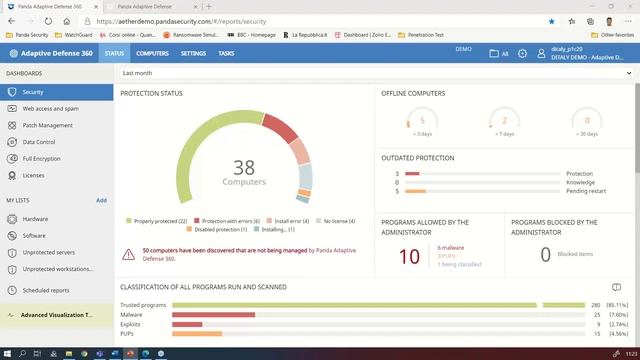Open the Windows Start menu
The height and width of the screenshot is (360, 640).
[7, 353]
